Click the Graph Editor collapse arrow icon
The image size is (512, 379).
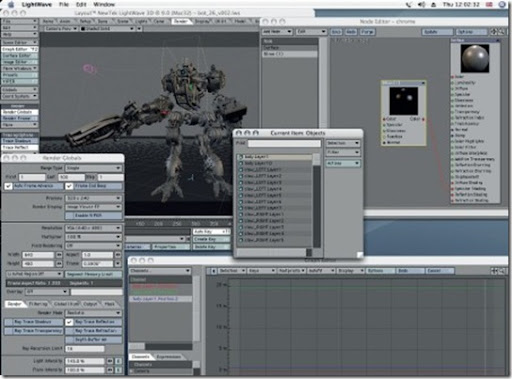point(213,271)
